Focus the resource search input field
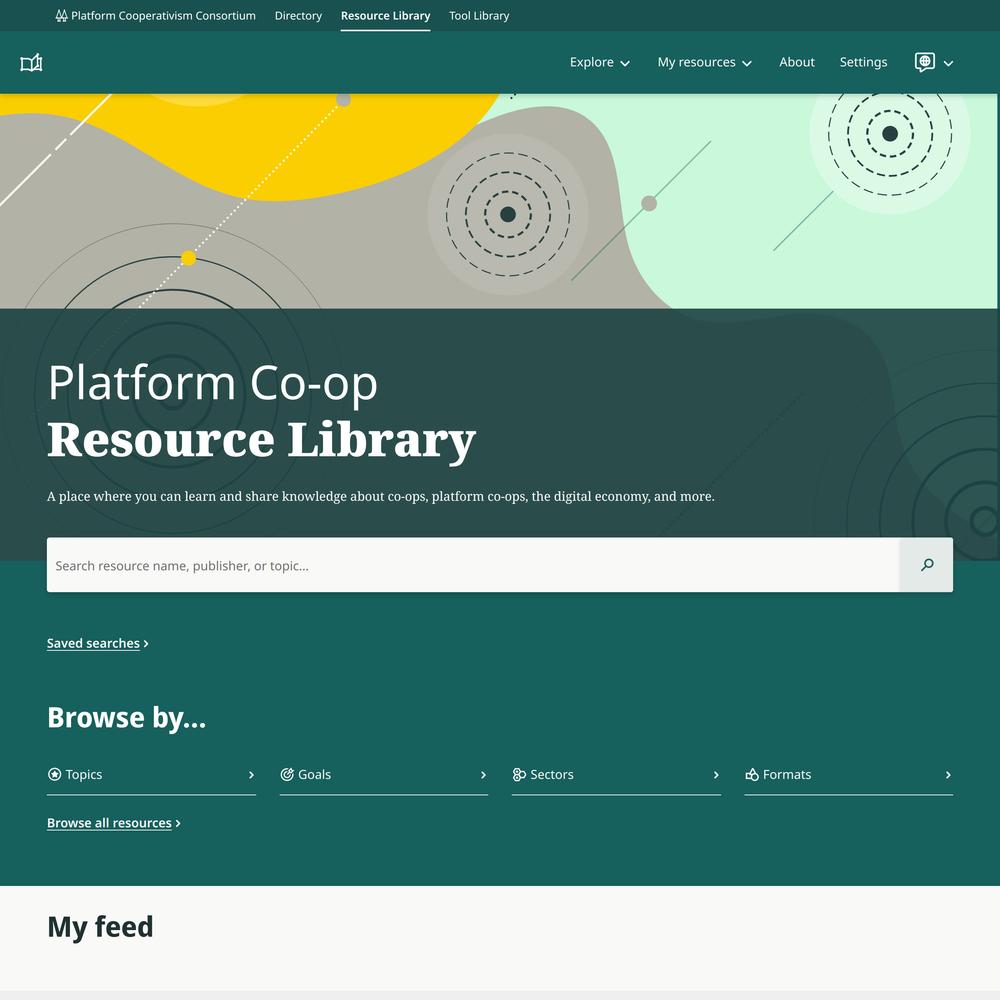The image size is (1000, 1000). point(473,565)
